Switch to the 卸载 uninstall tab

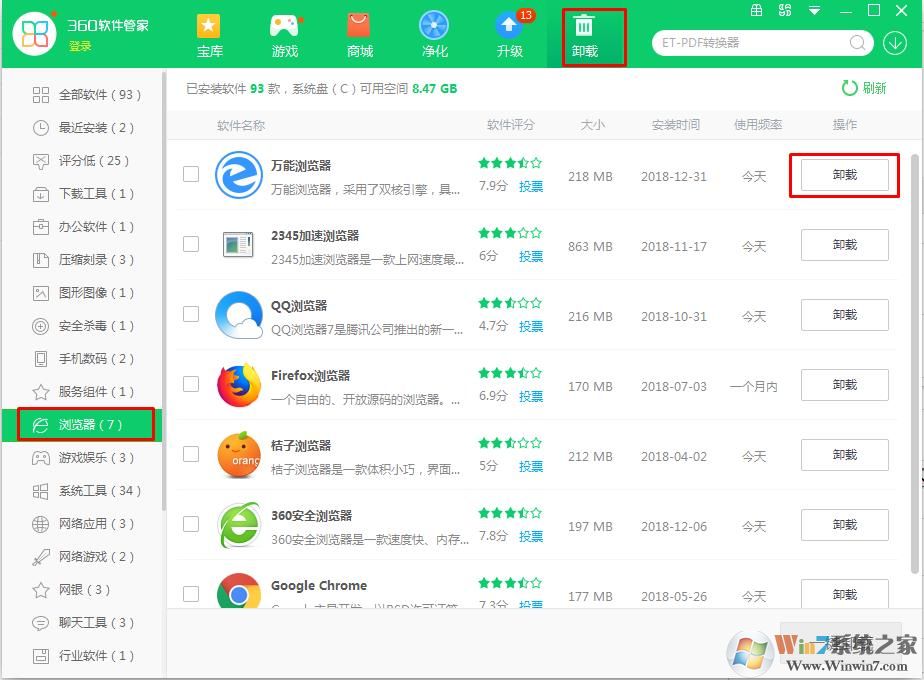pos(585,37)
